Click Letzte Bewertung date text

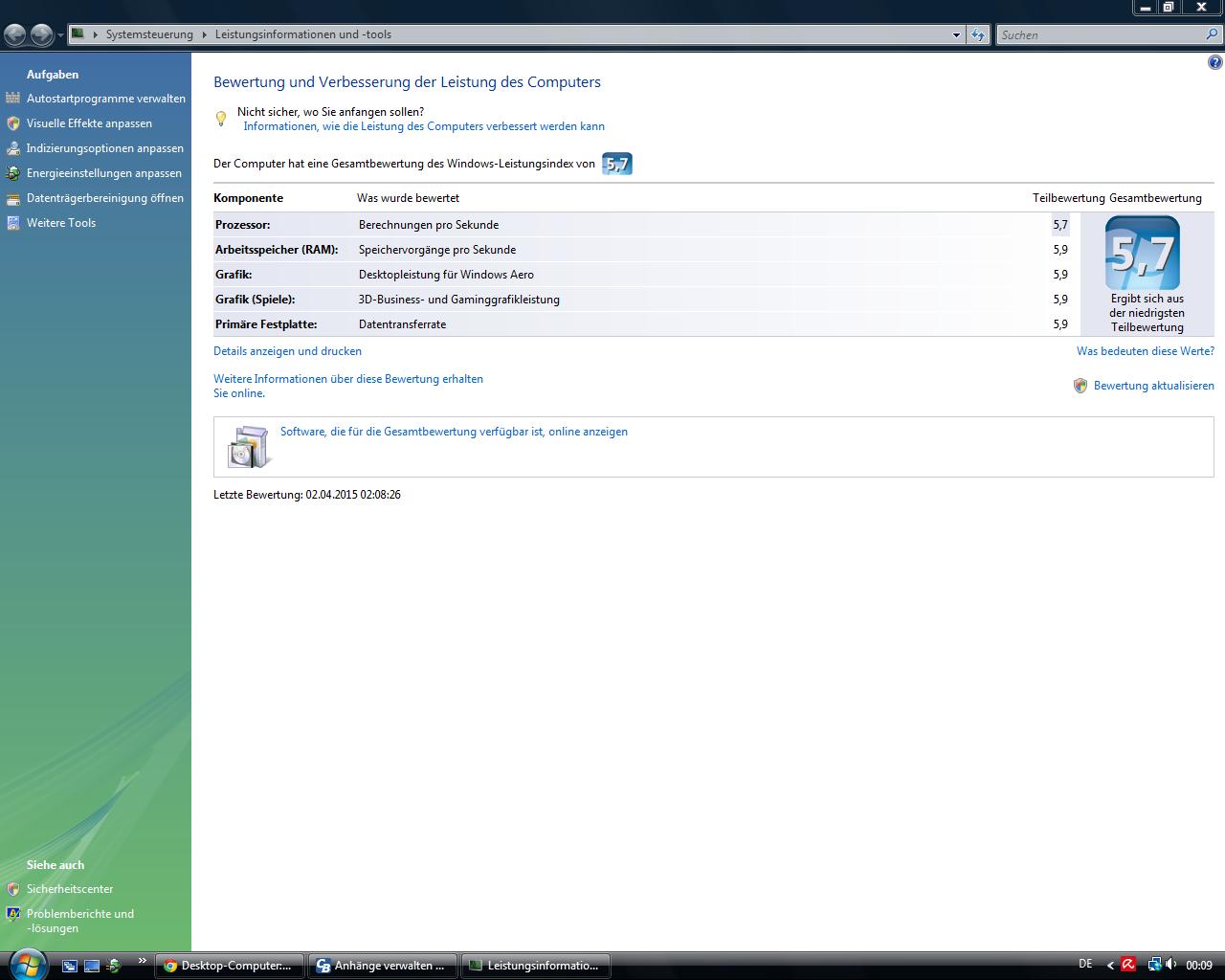click(x=307, y=495)
